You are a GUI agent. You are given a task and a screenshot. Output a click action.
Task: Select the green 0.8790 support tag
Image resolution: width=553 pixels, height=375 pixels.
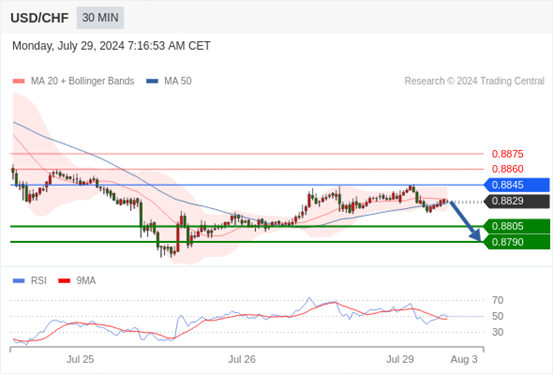pyautogui.click(x=517, y=242)
